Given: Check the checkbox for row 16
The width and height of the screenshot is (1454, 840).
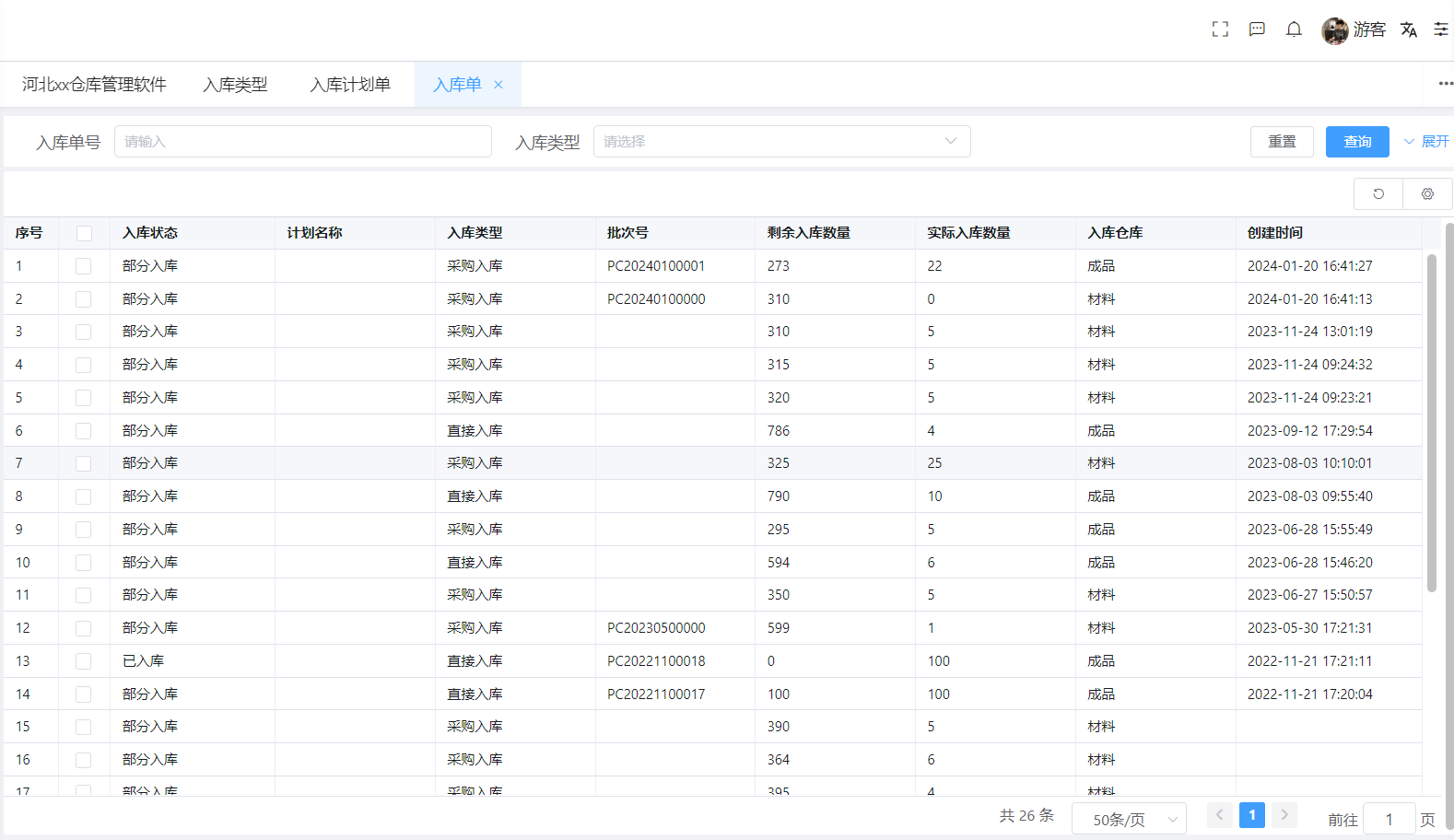Looking at the screenshot, I should click(84, 760).
